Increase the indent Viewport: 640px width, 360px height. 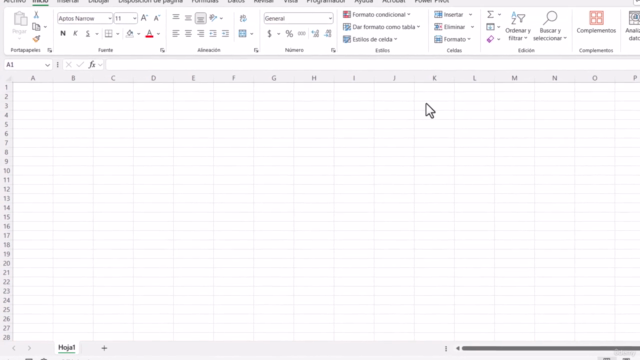point(225,33)
